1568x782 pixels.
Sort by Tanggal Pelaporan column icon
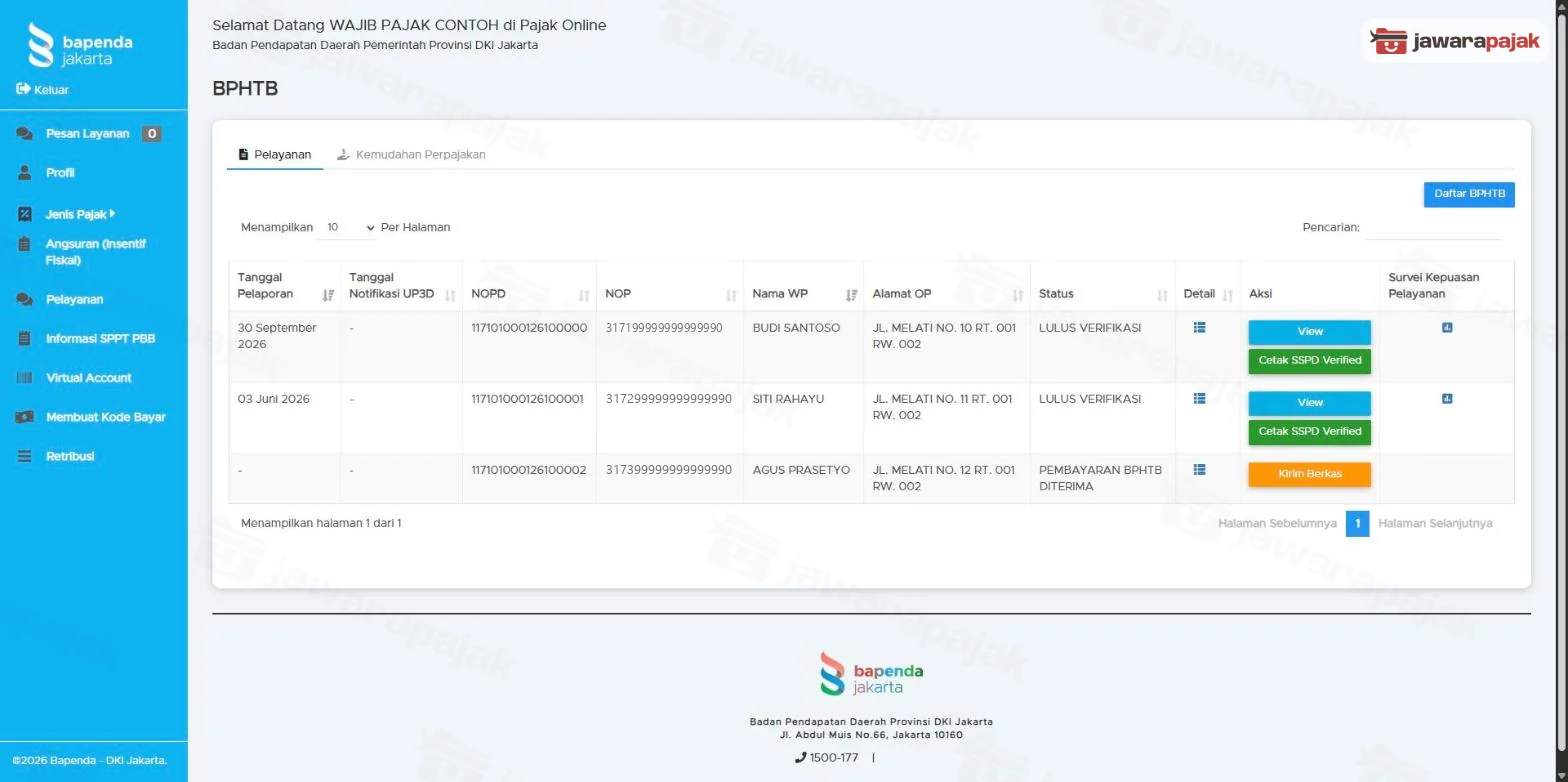(328, 295)
